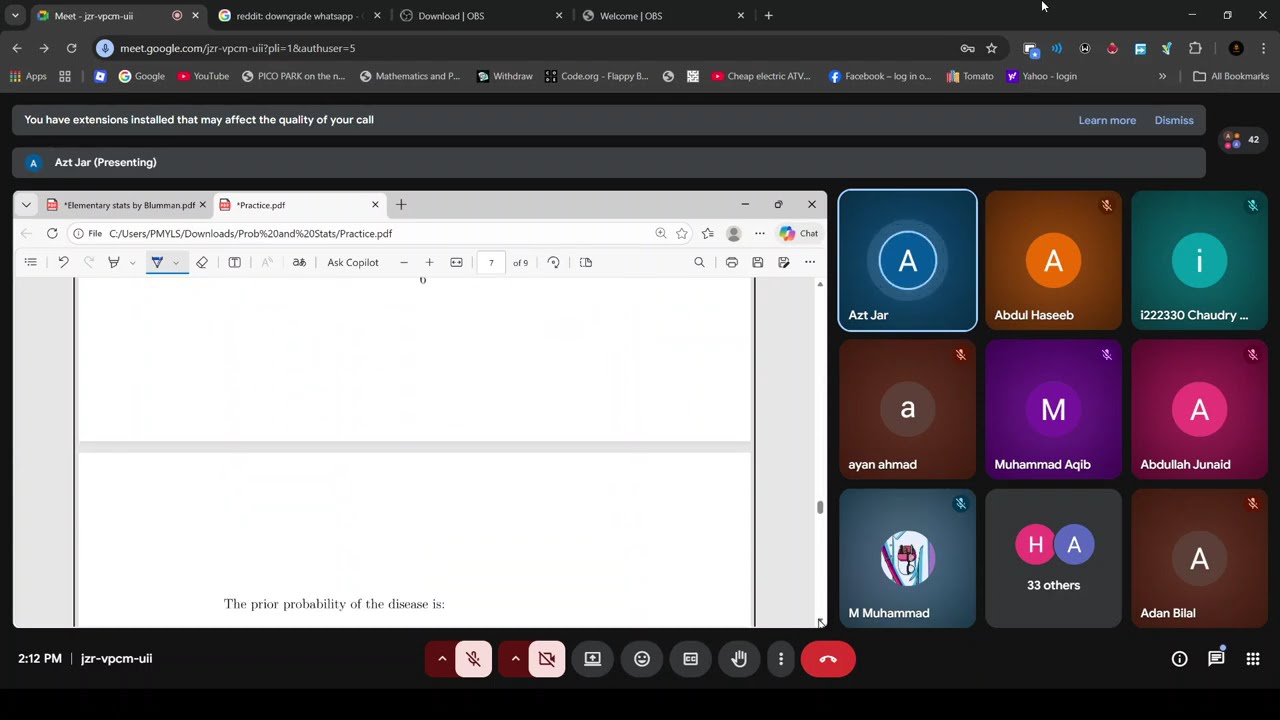Save the PDF document
The image size is (1280, 720).
pyautogui.click(x=758, y=262)
